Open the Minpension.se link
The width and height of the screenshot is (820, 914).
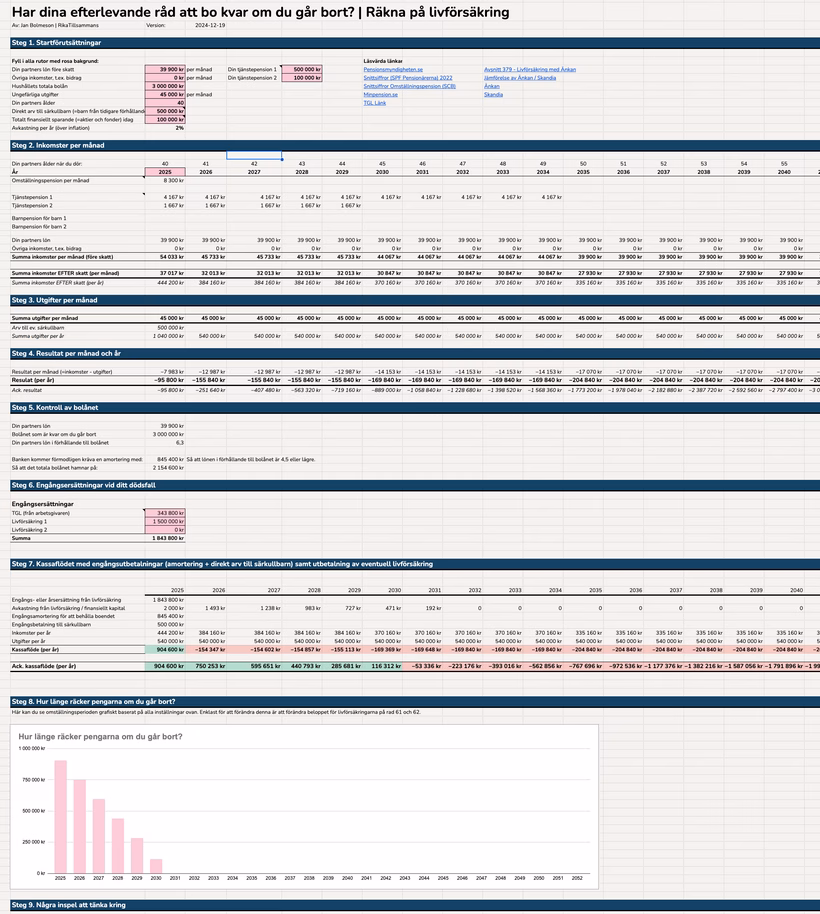coord(380,95)
